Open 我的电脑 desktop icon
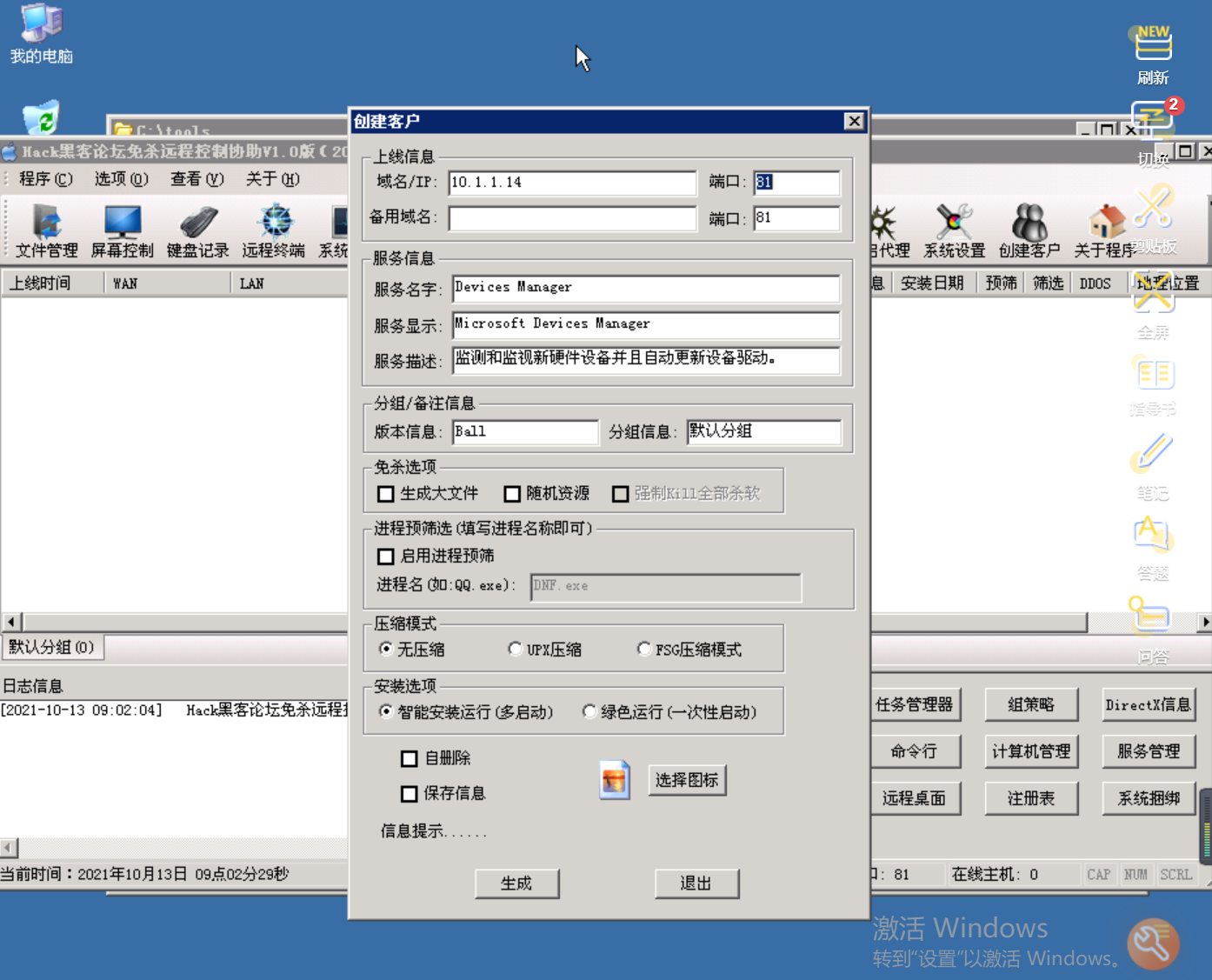The width and height of the screenshot is (1212, 980). click(x=41, y=35)
